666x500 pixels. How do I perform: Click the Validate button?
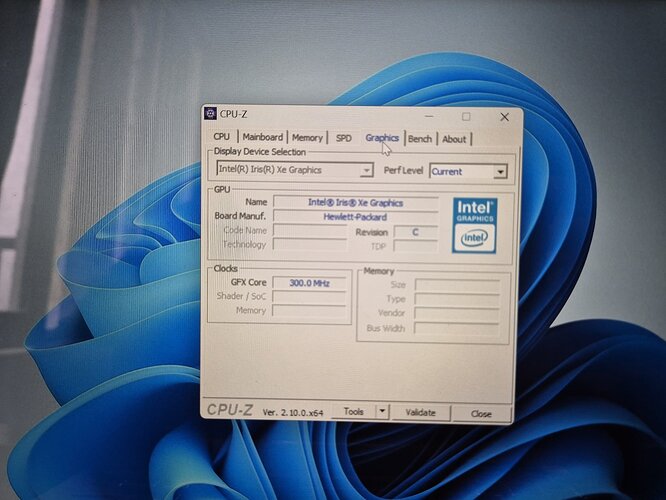(x=421, y=412)
